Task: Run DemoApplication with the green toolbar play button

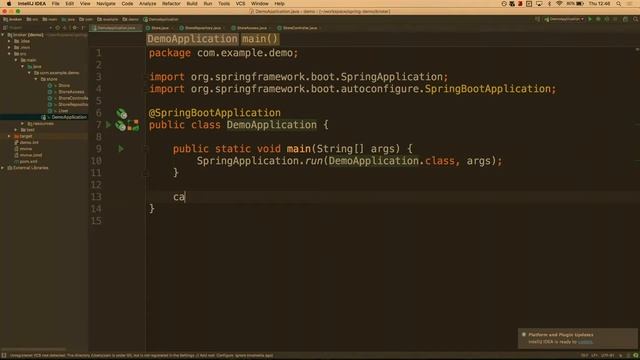Action: coord(590,19)
